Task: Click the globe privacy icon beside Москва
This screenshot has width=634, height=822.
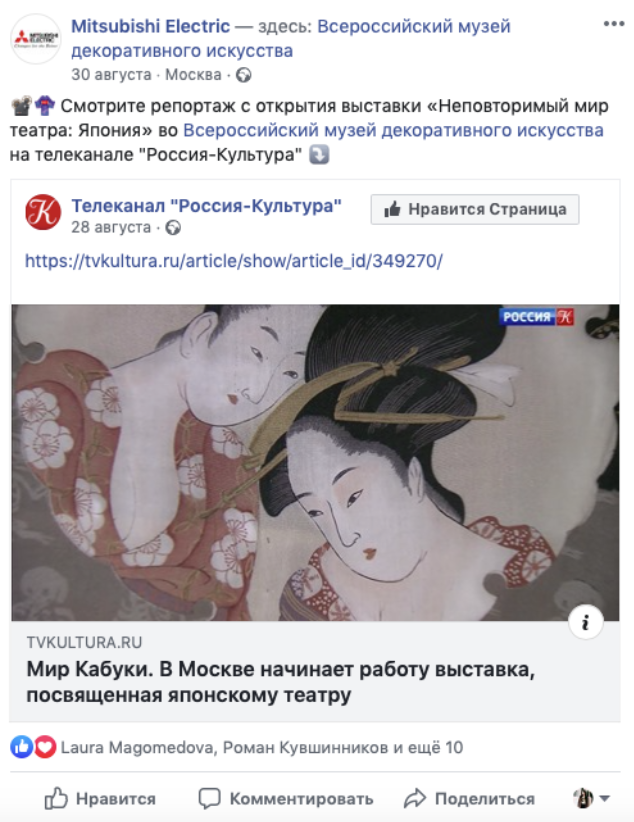Action: pyautogui.click(x=243, y=75)
